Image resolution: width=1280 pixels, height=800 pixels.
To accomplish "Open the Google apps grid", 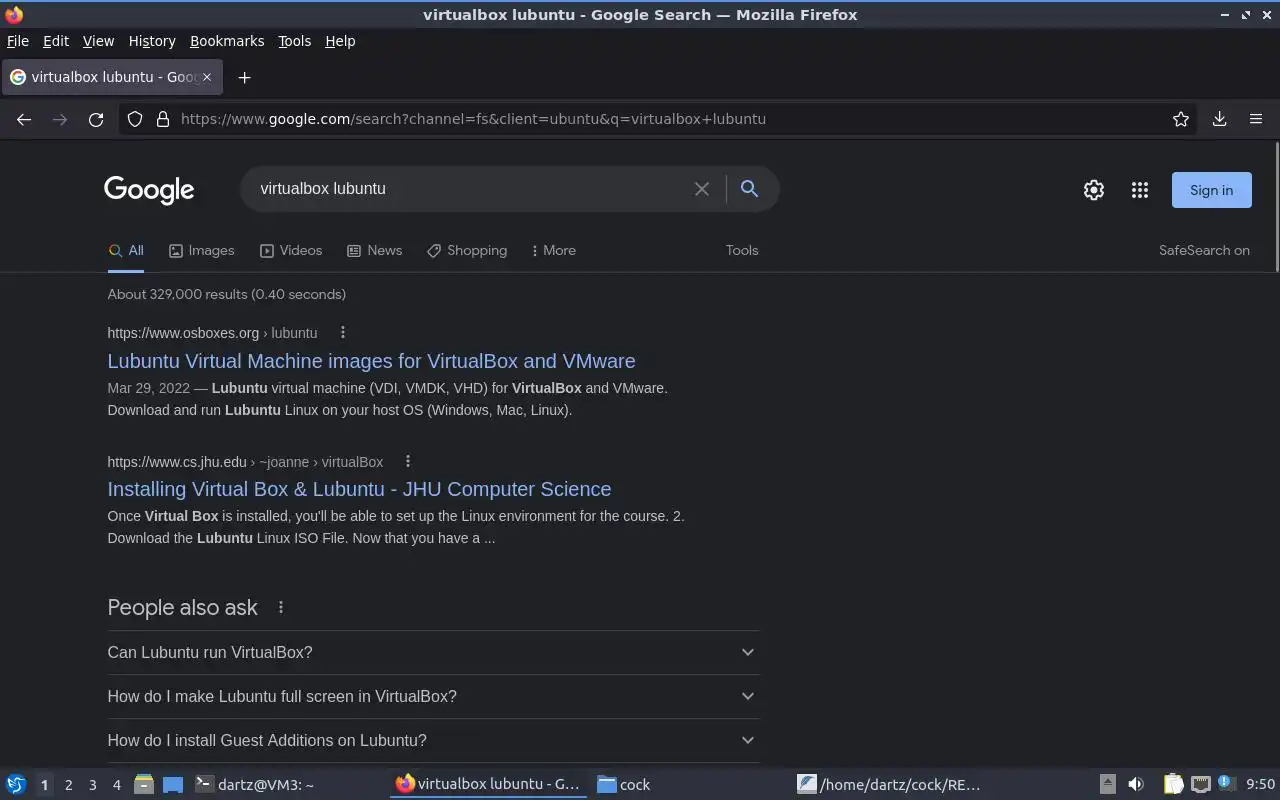I will 1140,190.
